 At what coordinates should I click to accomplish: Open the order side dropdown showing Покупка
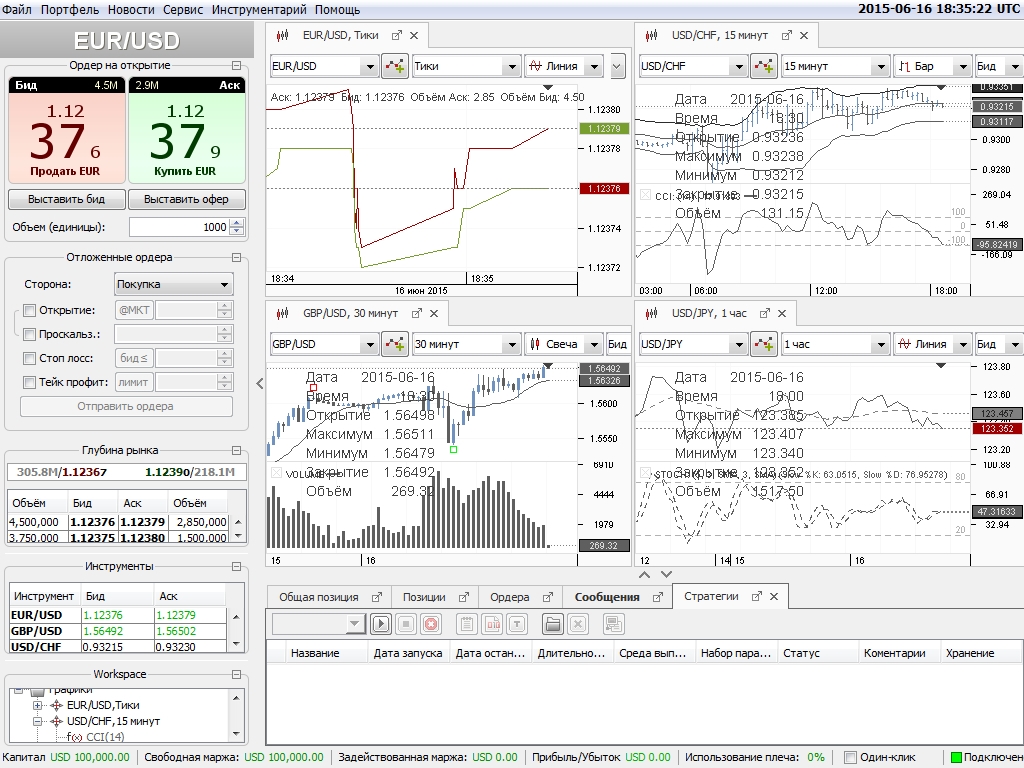click(x=173, y=284)
